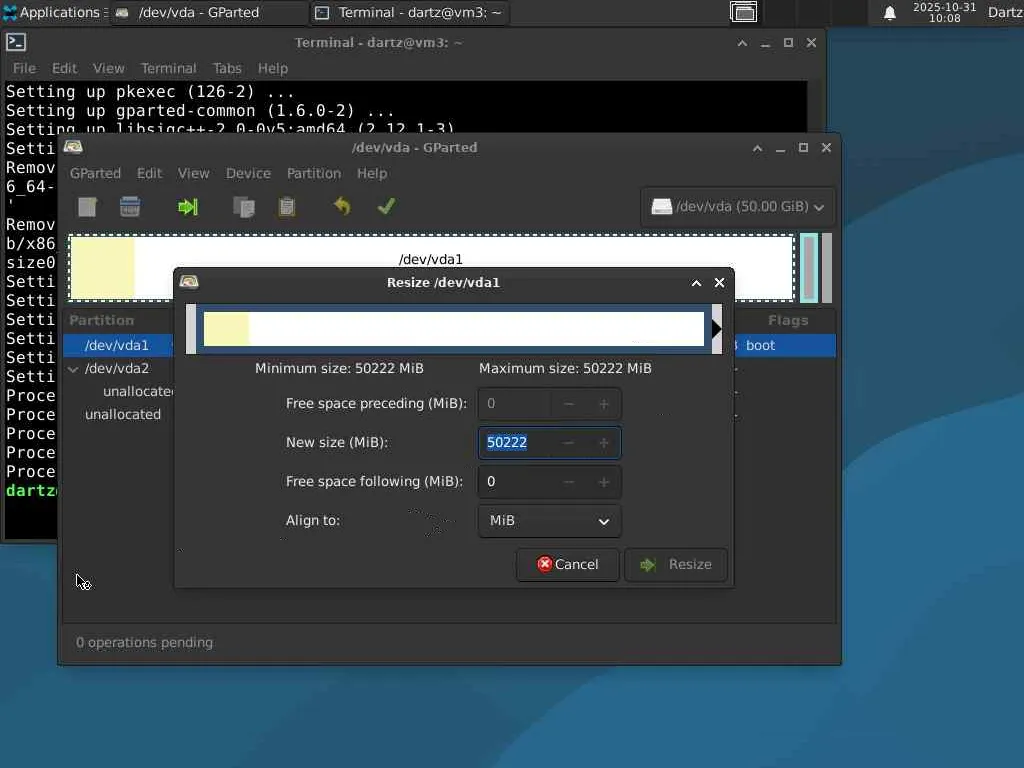
Task: Switch to /dev/vda - GParted taskbar button
Action: [x=208, y=12]
